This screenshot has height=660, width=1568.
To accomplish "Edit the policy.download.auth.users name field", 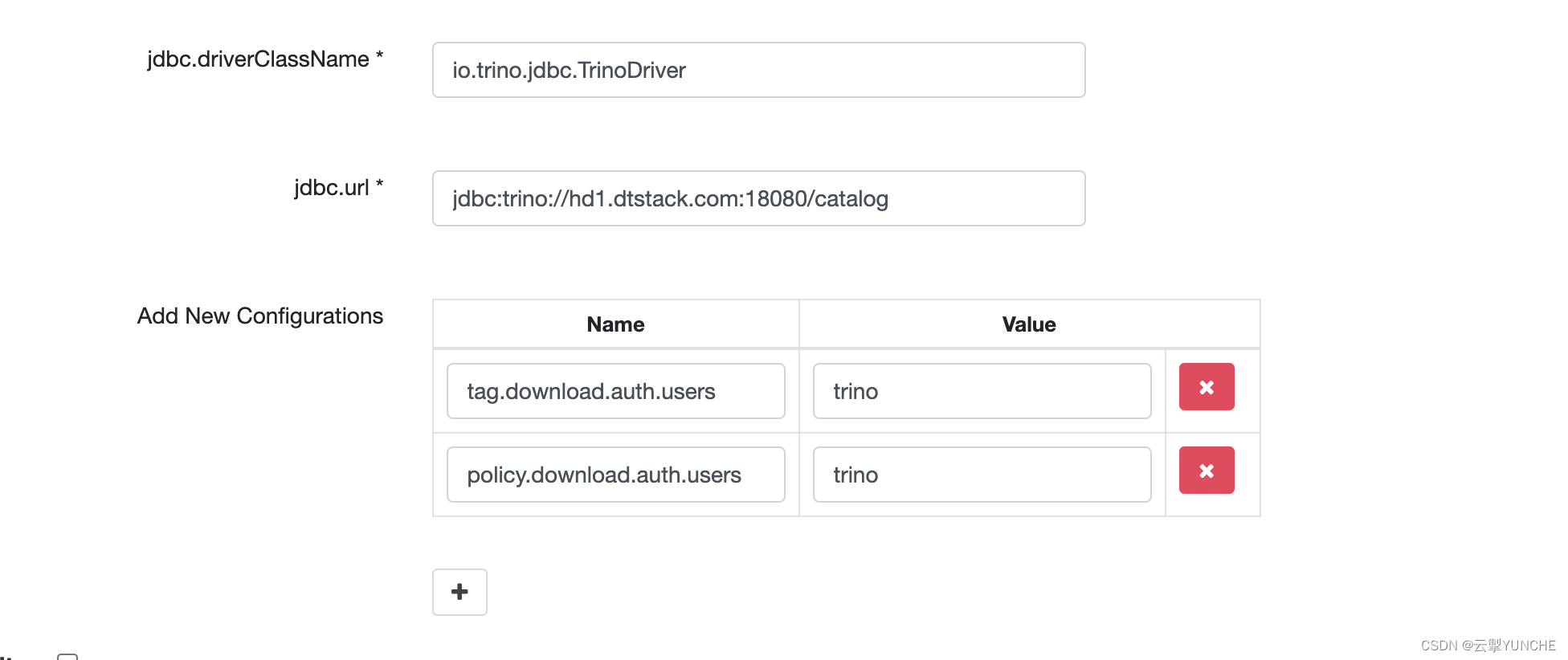I will [x=616, y=475].
